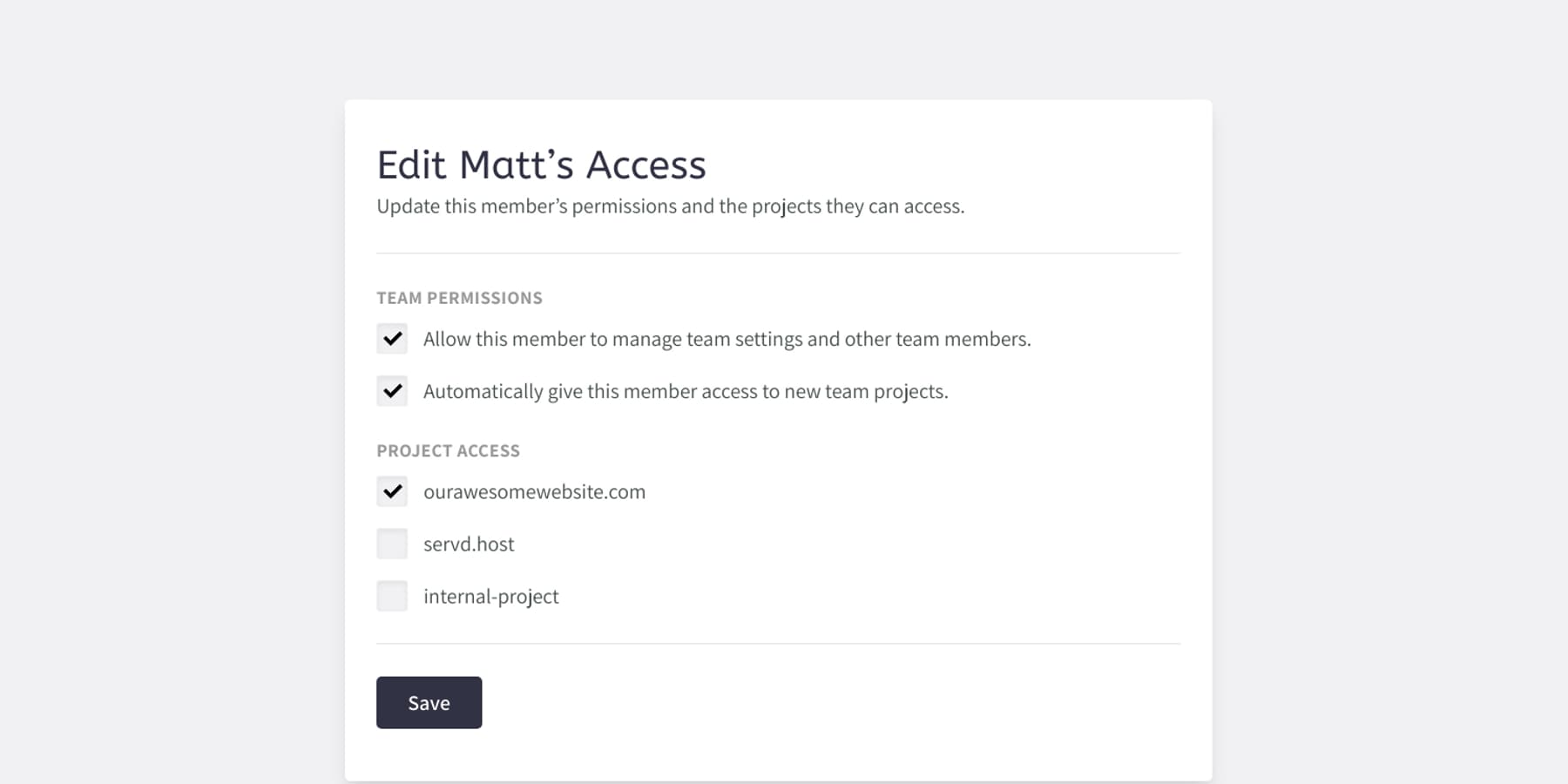The image size is (1568, 784).
Task: Click the word 'Access' in the page title
Action: pos(645,165)
